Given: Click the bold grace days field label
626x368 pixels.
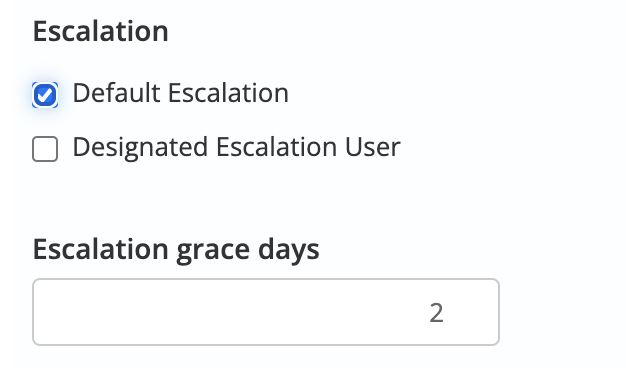Looking at the screenshot, I should point(176,250).
